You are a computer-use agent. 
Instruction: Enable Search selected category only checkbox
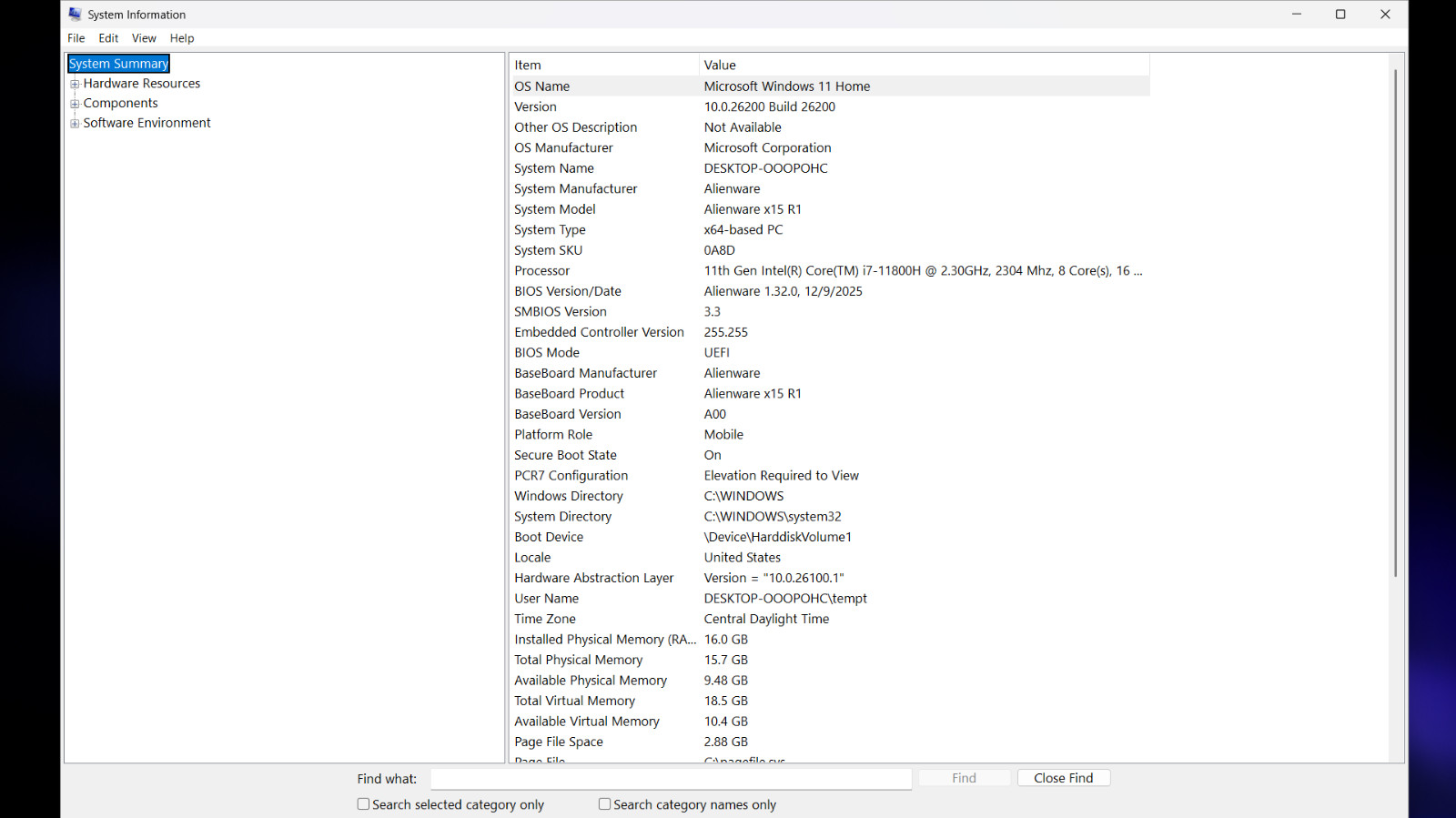pos(363,804)
